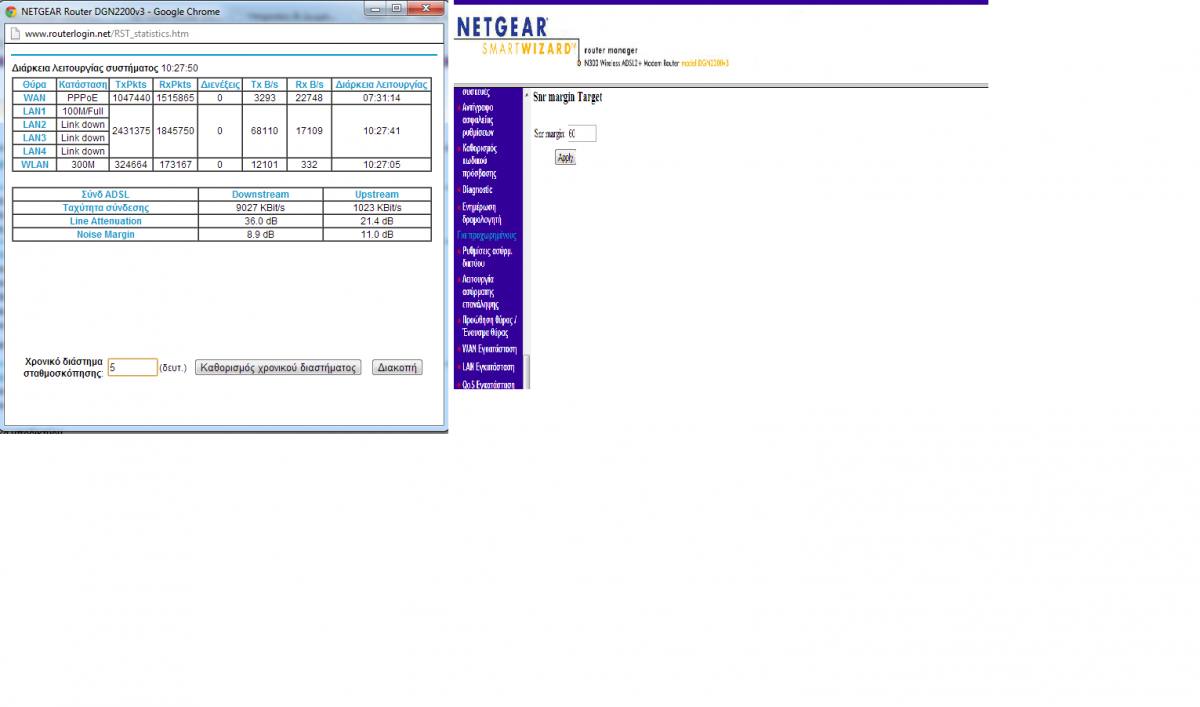
Task: Click upstream speed 1023 KBit/s
Action: [377, 207]
